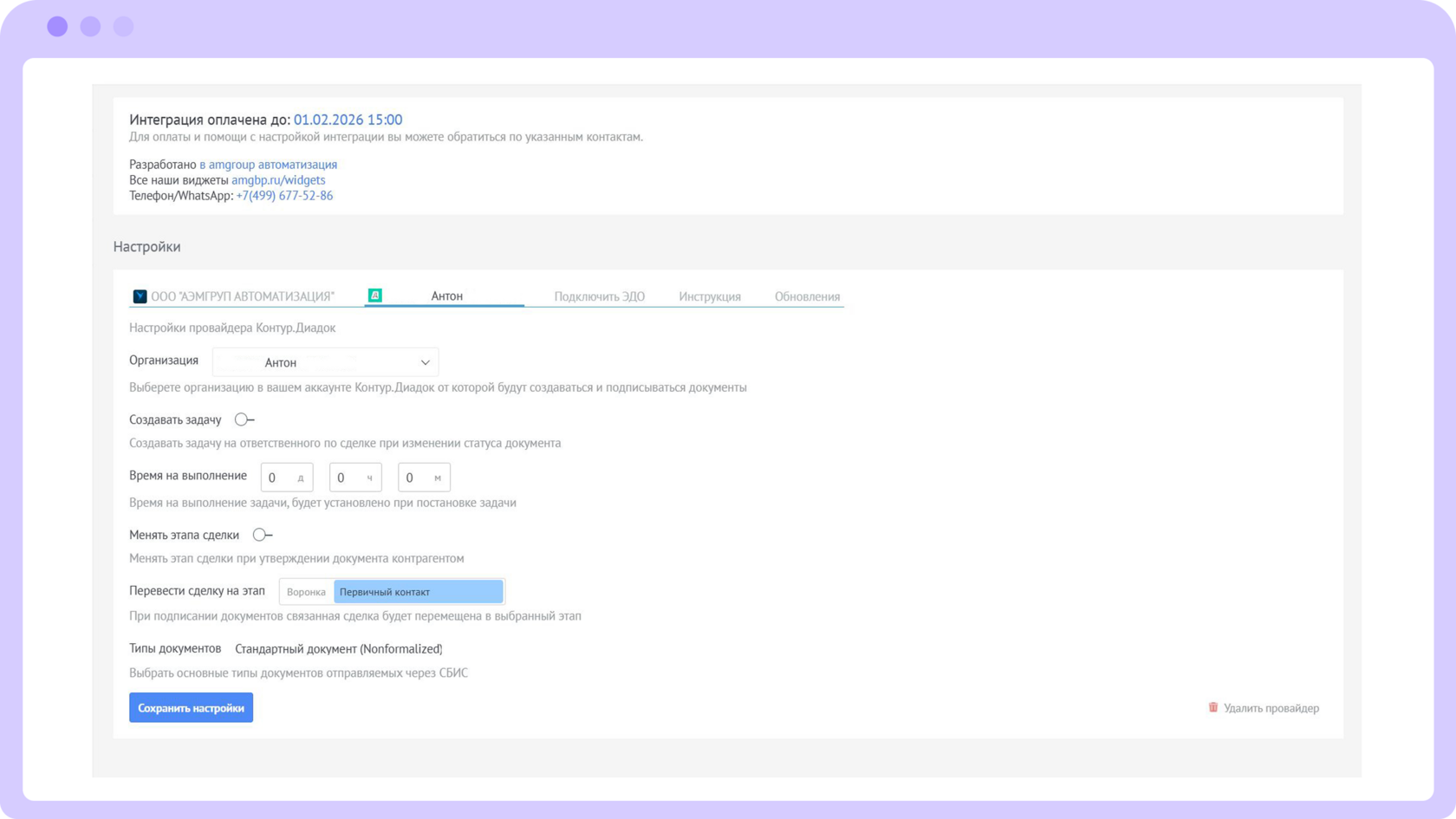
Task: Select the Антон provider tab
Action: tap(446, 296)
